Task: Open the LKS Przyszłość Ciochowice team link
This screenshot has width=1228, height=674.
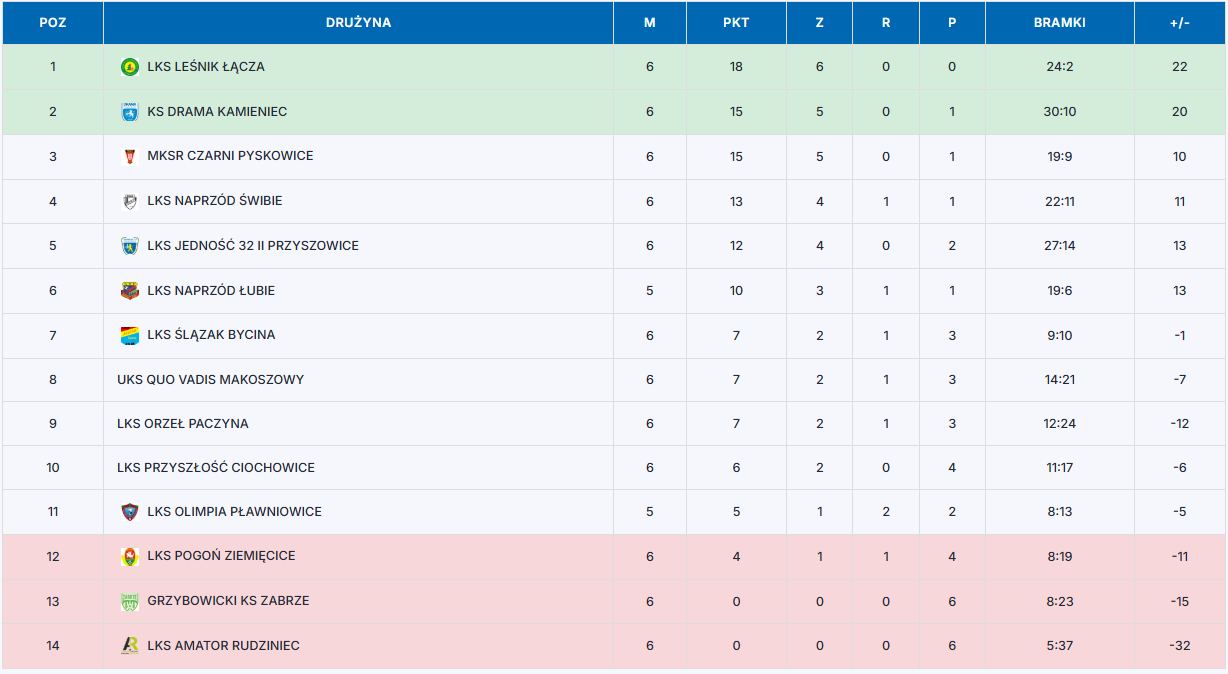Action: click(x=215, y=468)
